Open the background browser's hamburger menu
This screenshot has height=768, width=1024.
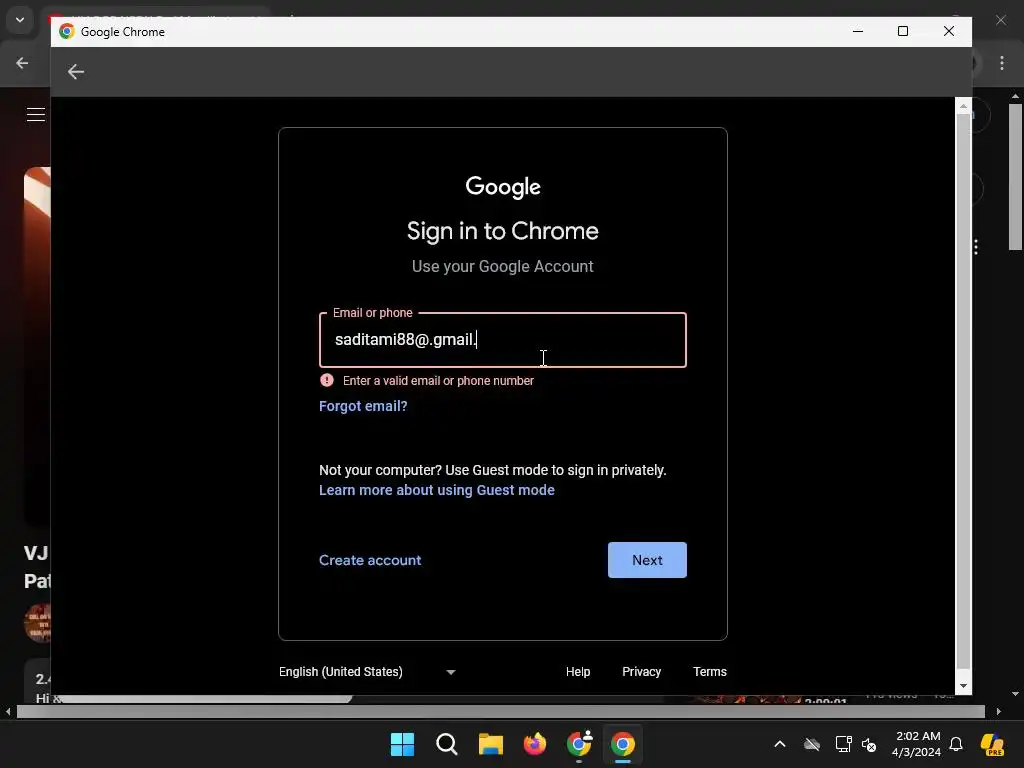coord(36,114)
